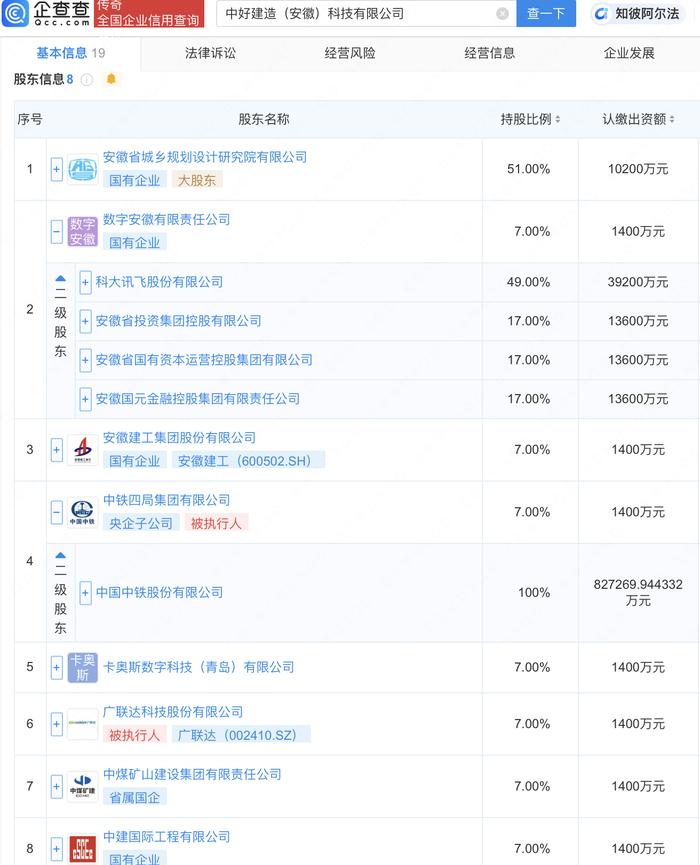Switch to 经营信息 tab
The image size is (700, 865).
pyautogui.click(x=489, y=53)
